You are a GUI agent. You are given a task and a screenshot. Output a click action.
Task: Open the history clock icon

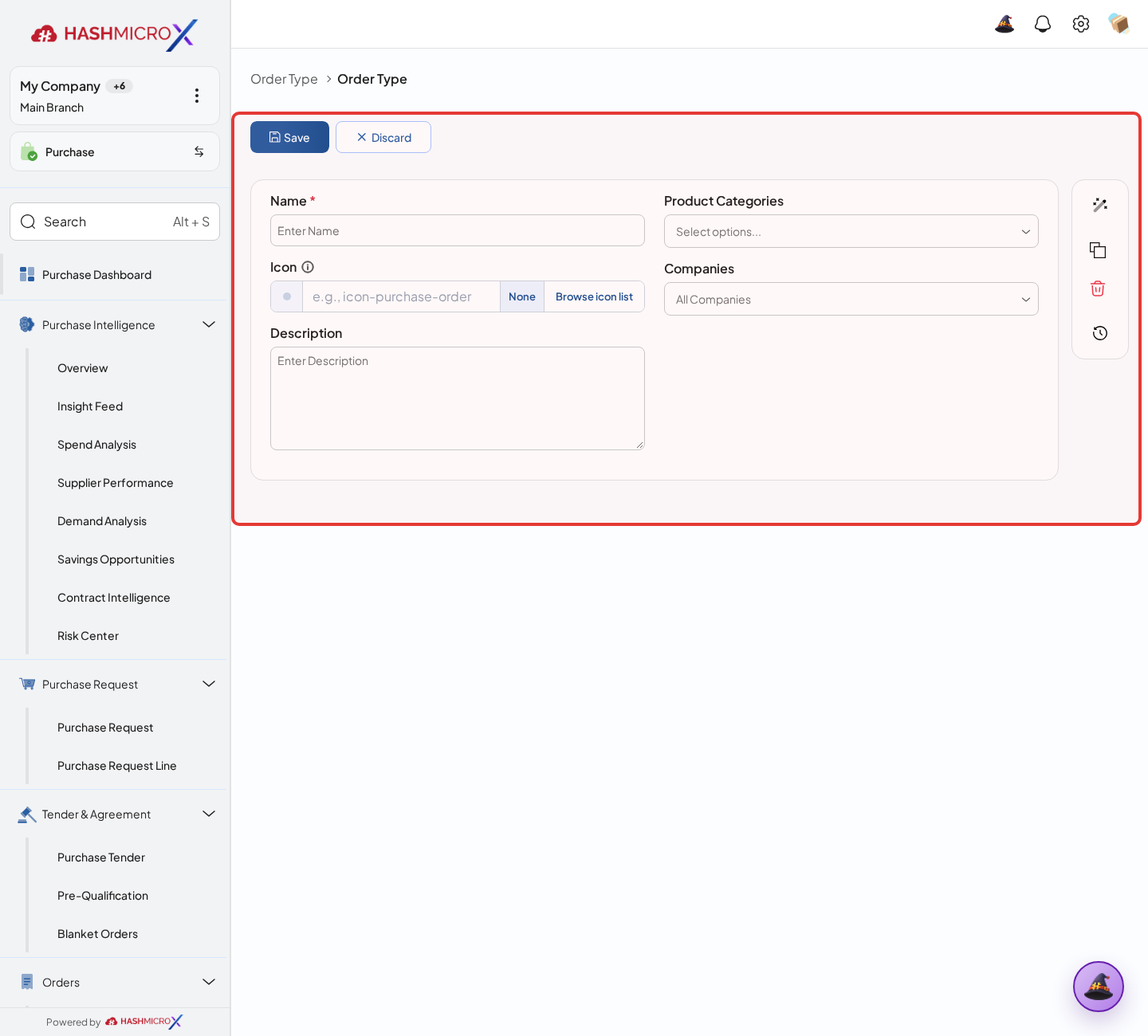point(1100,333)
